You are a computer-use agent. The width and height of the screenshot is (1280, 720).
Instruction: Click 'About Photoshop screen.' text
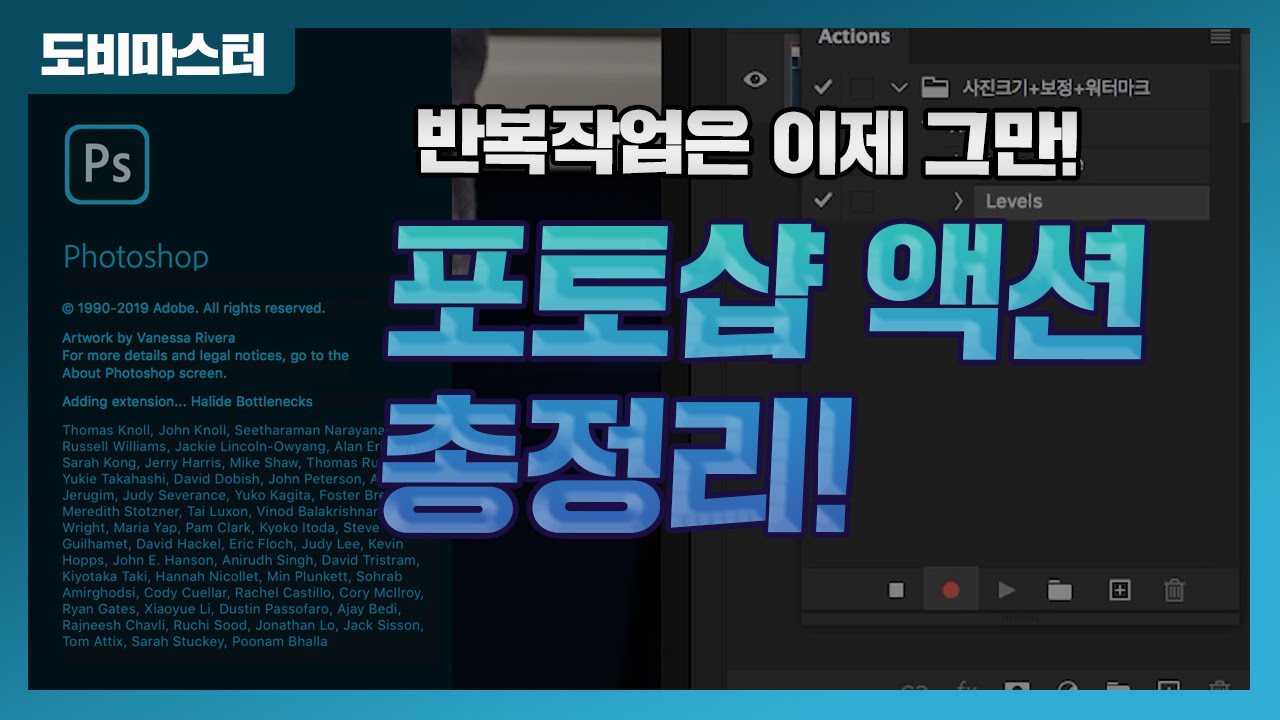tap(144, 373)
